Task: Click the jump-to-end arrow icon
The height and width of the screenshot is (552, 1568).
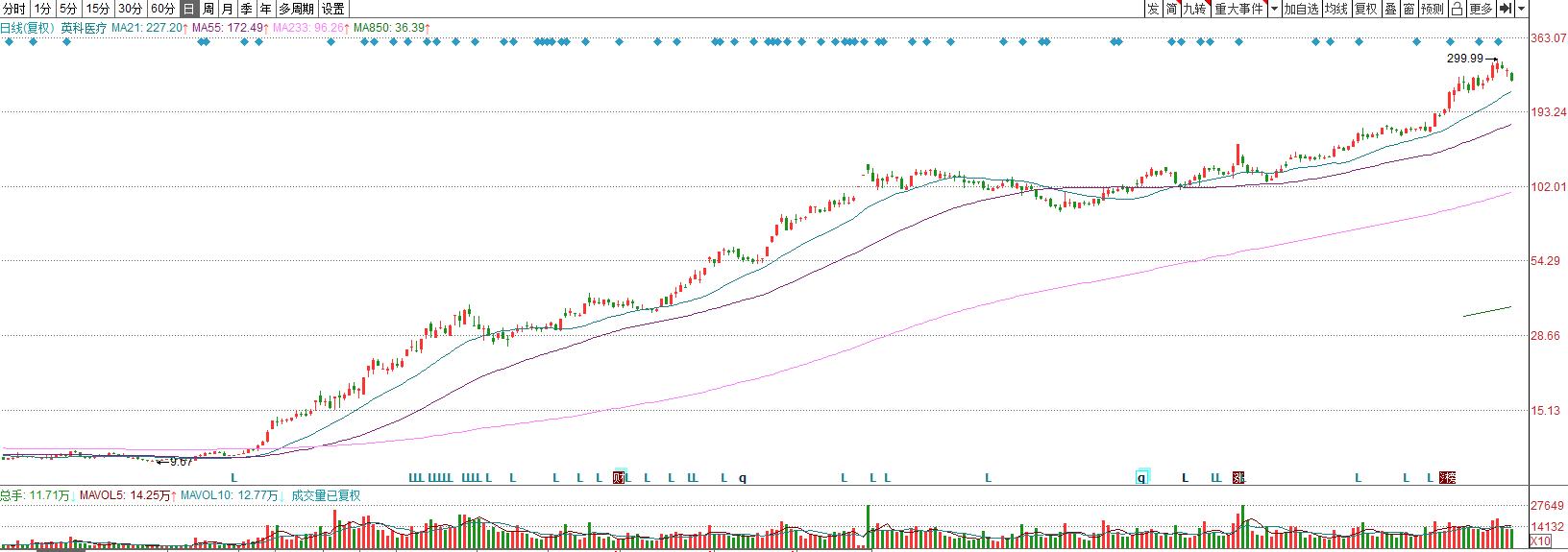Action: tap(1506, 9)
